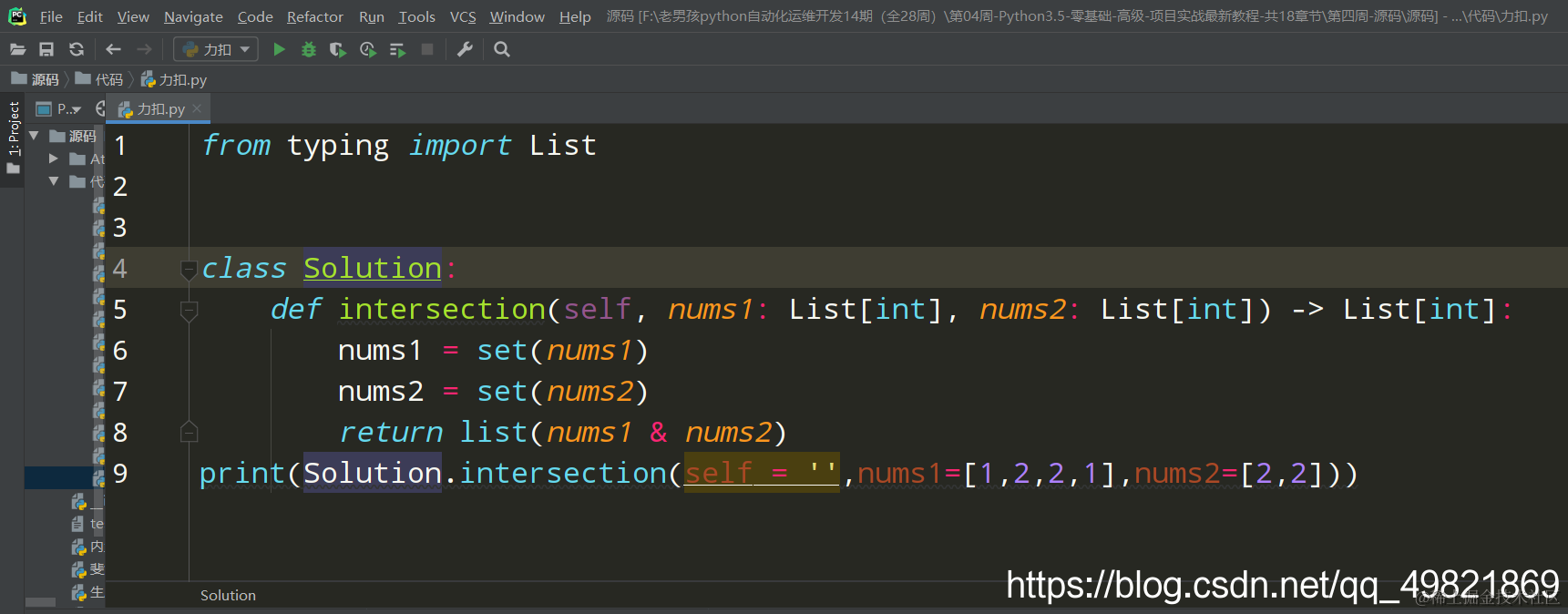Click the print call on line 9
The image size is (1568, 614).
click(x=242, y=474)
